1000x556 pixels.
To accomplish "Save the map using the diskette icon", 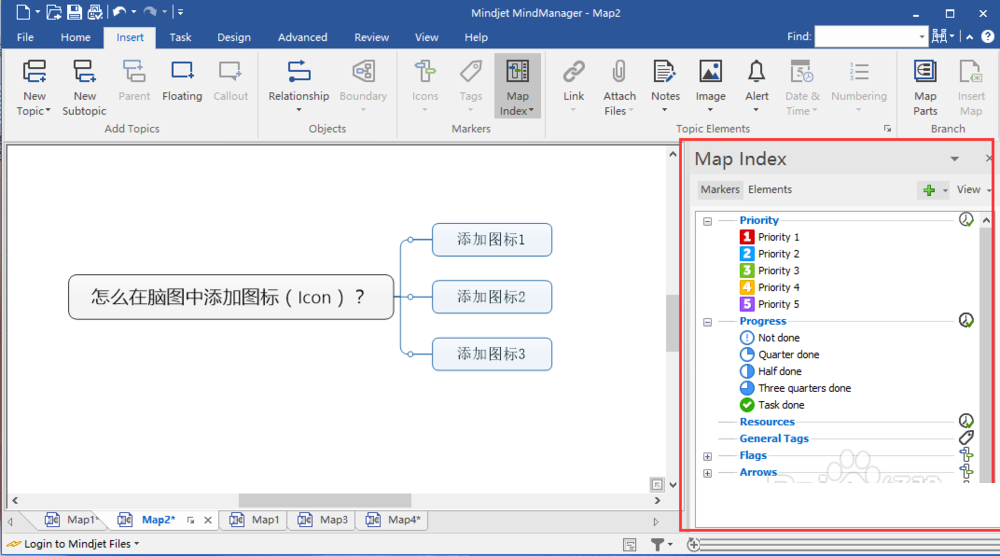I will point(75,11).
